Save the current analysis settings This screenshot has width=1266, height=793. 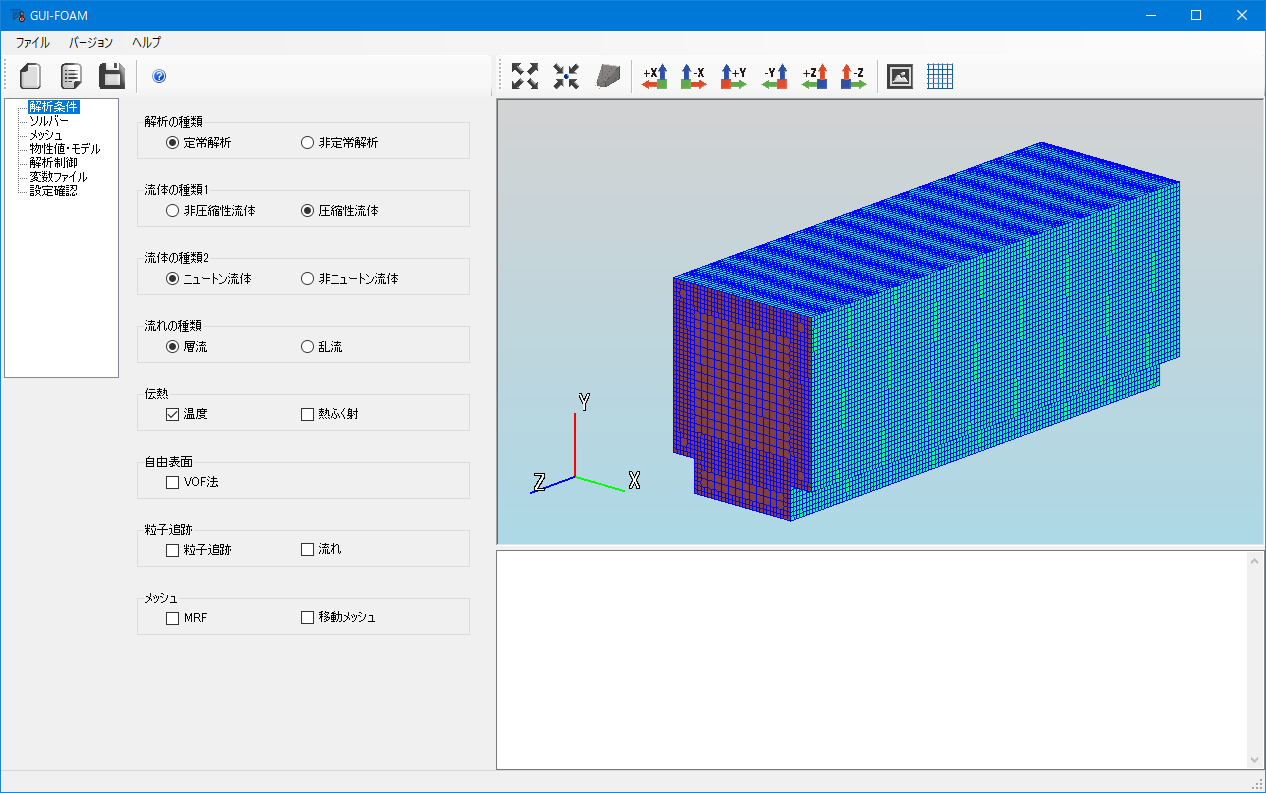coord(111,76)
